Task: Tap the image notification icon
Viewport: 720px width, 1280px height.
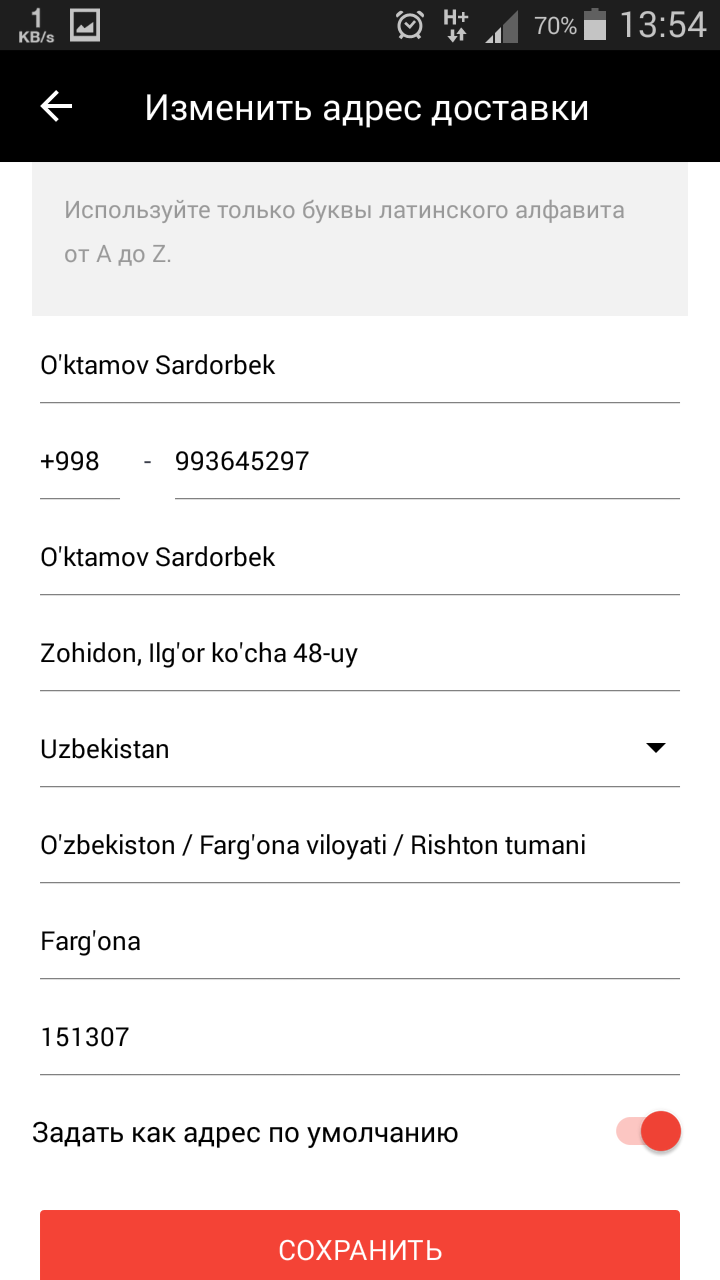Action: tap(85, 25)
